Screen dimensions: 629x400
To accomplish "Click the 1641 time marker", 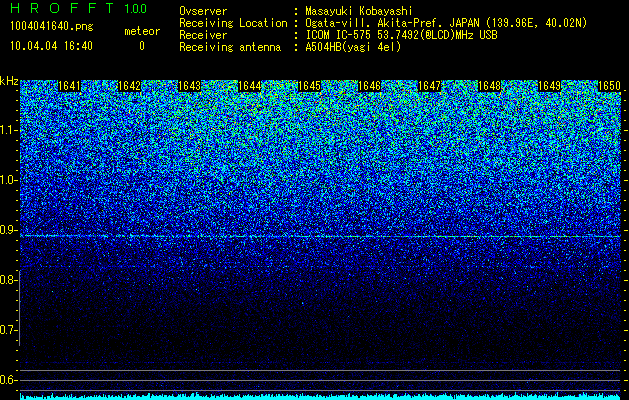I will [69, 86].
